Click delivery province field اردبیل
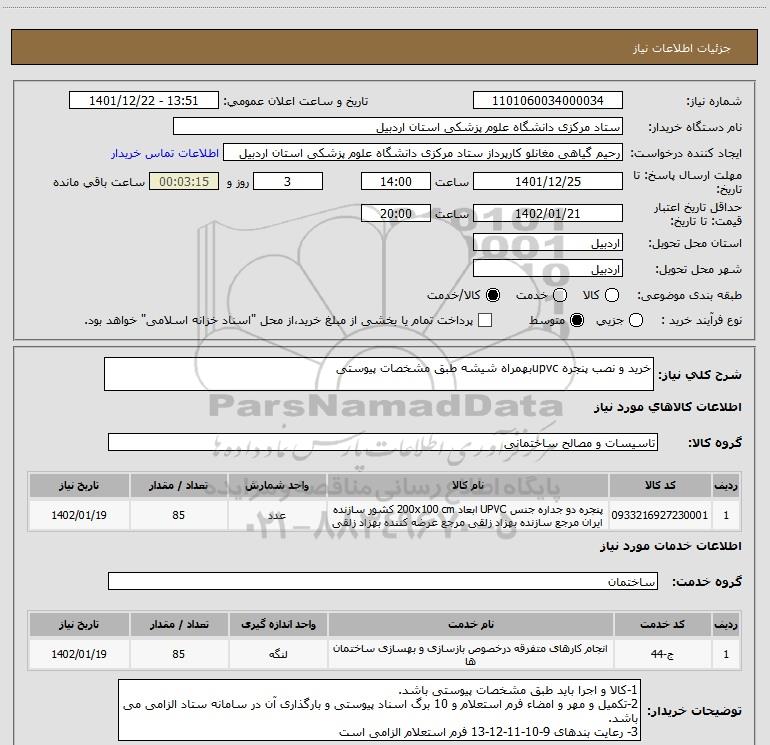The height and width of the screenshot is (745, 770). click(548, 242)
